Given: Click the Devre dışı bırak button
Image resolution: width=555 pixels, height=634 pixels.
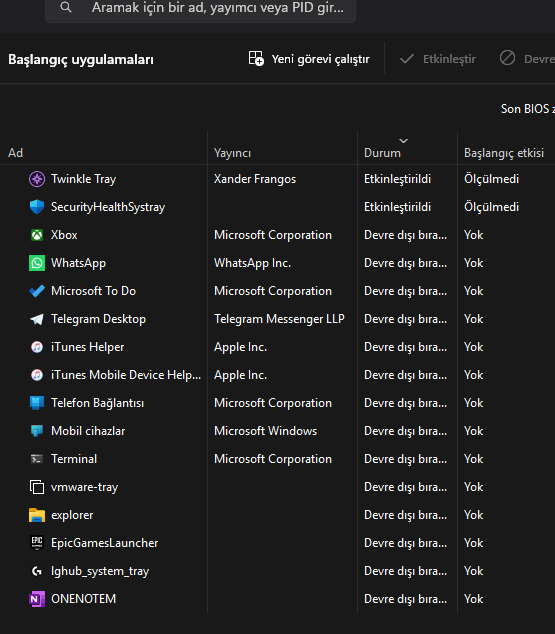Looking at the screenshot, I should 526,59.
